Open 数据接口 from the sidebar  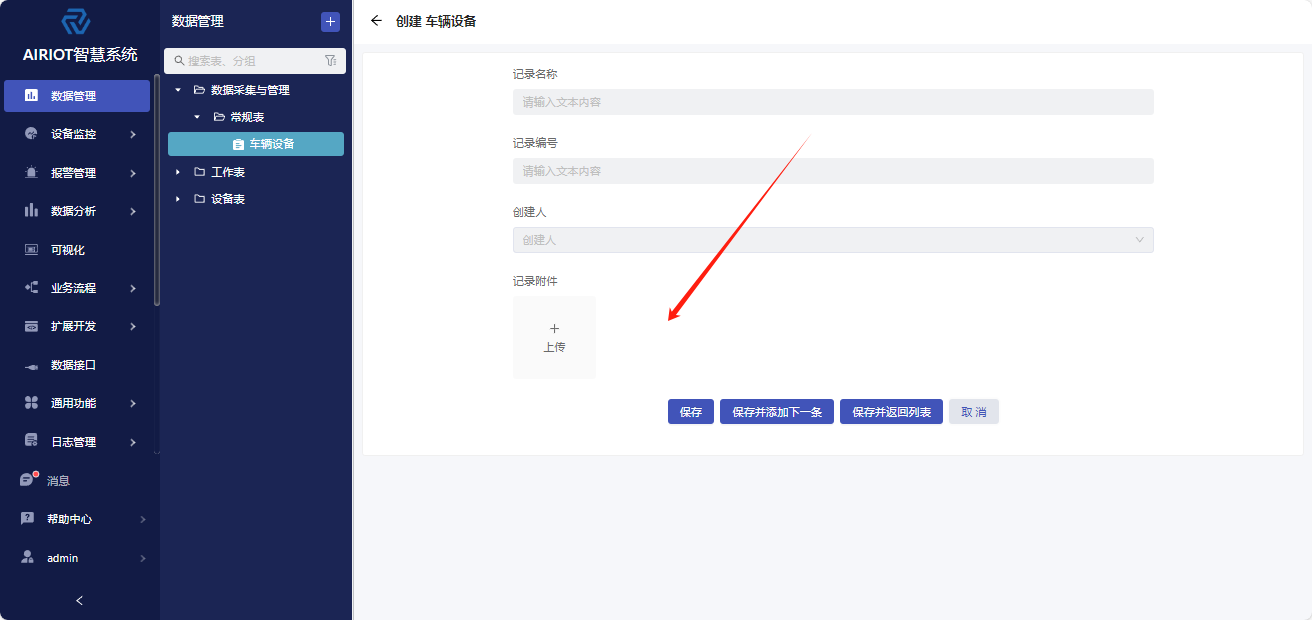coord(73,365)
